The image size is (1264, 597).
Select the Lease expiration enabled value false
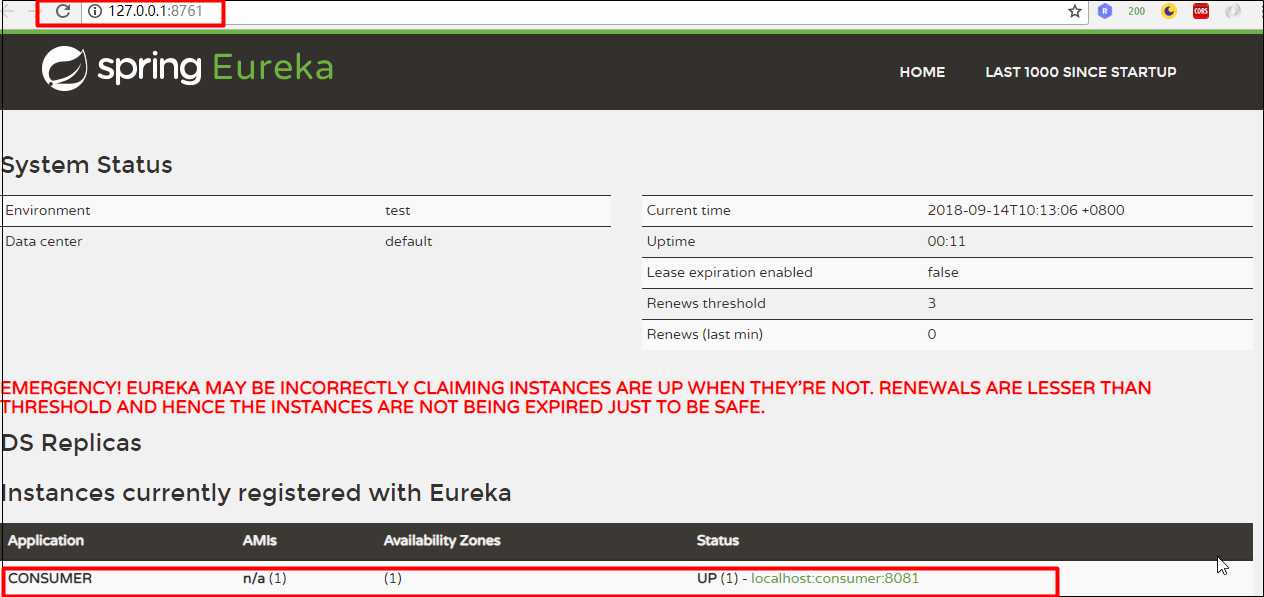[x=943, y=272]
